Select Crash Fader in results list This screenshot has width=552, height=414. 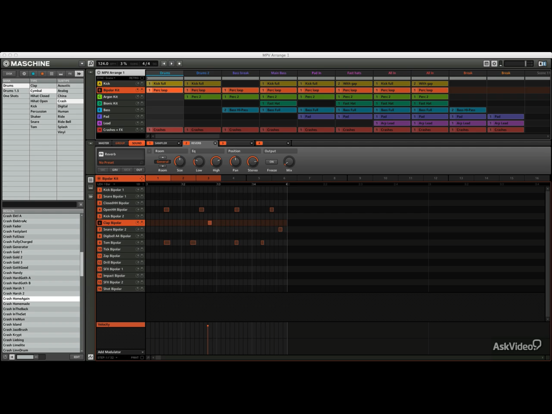tap(41, 226)
